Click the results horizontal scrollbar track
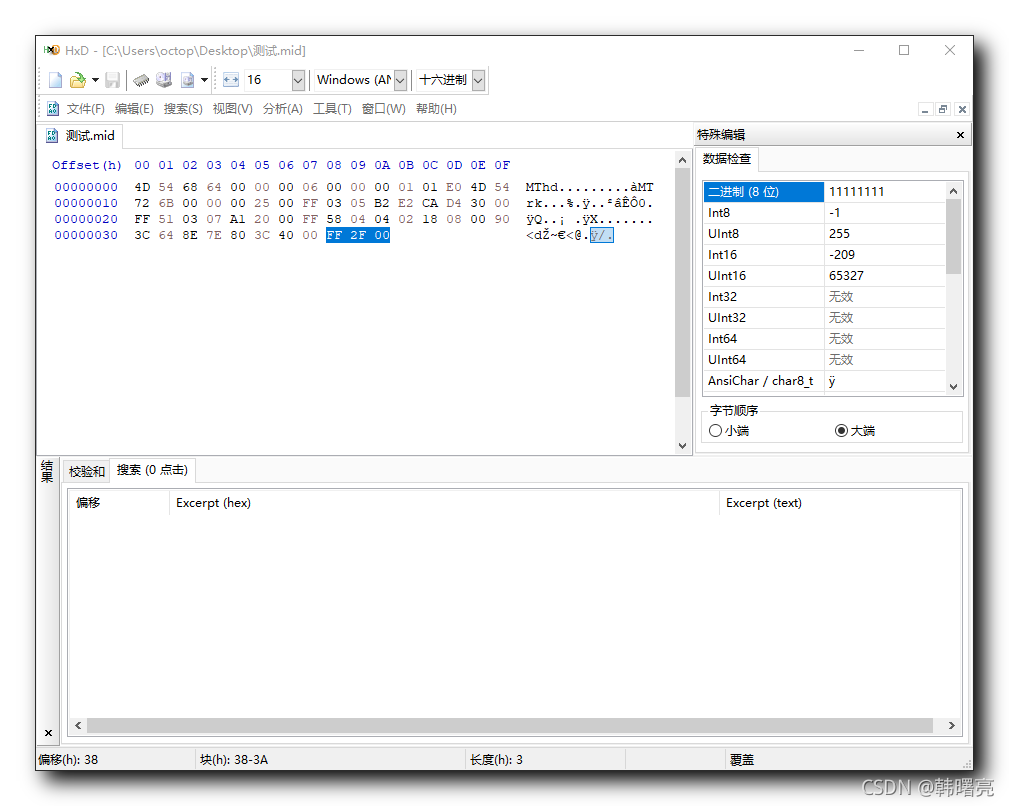Screen dimensions: 1009x806 click(x=510, y=726)
